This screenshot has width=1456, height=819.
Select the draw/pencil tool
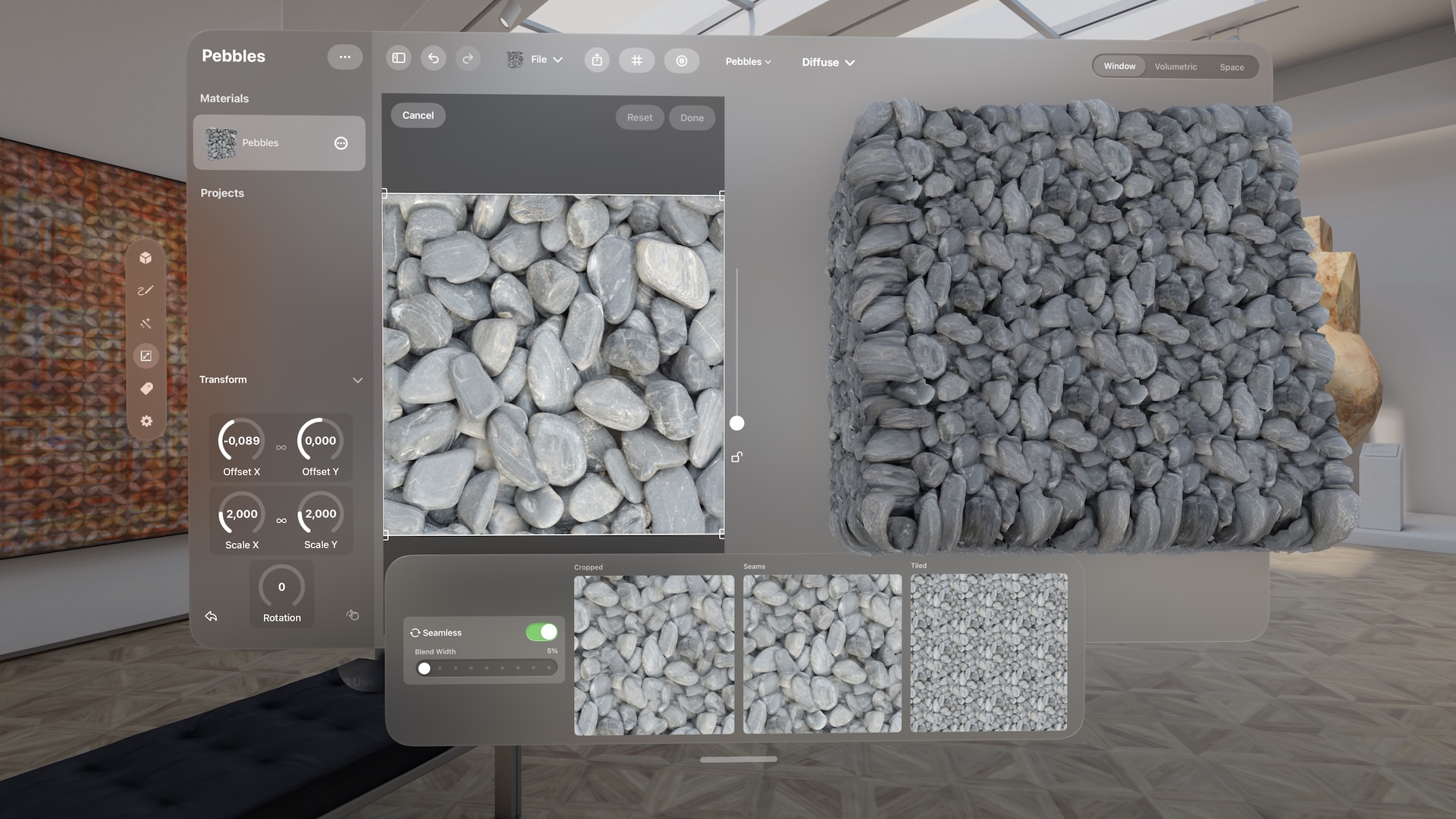click(146, 290)
